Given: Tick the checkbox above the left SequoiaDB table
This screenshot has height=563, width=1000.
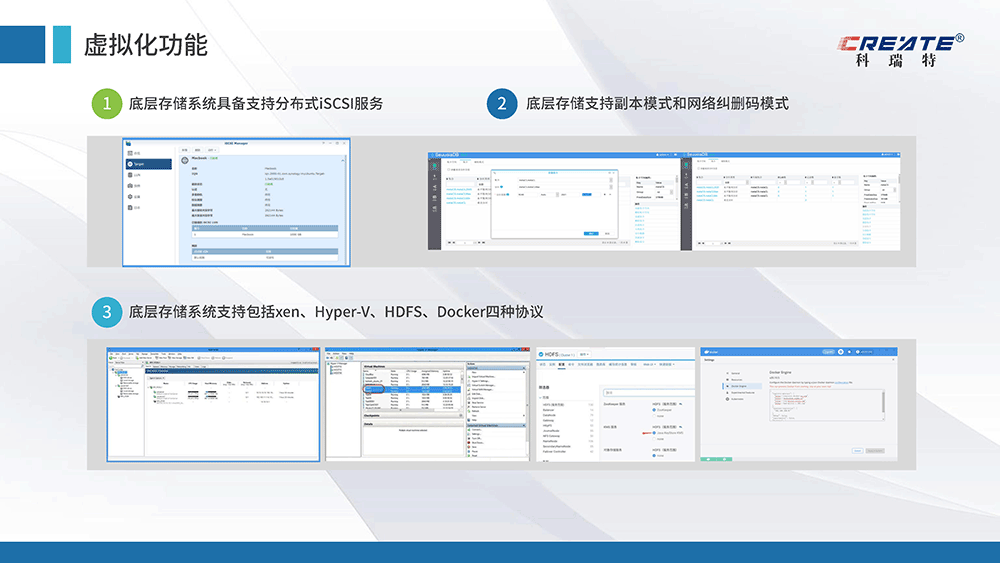Looking at the screenshot, I should pyautogui.click(x=448, y=169).
